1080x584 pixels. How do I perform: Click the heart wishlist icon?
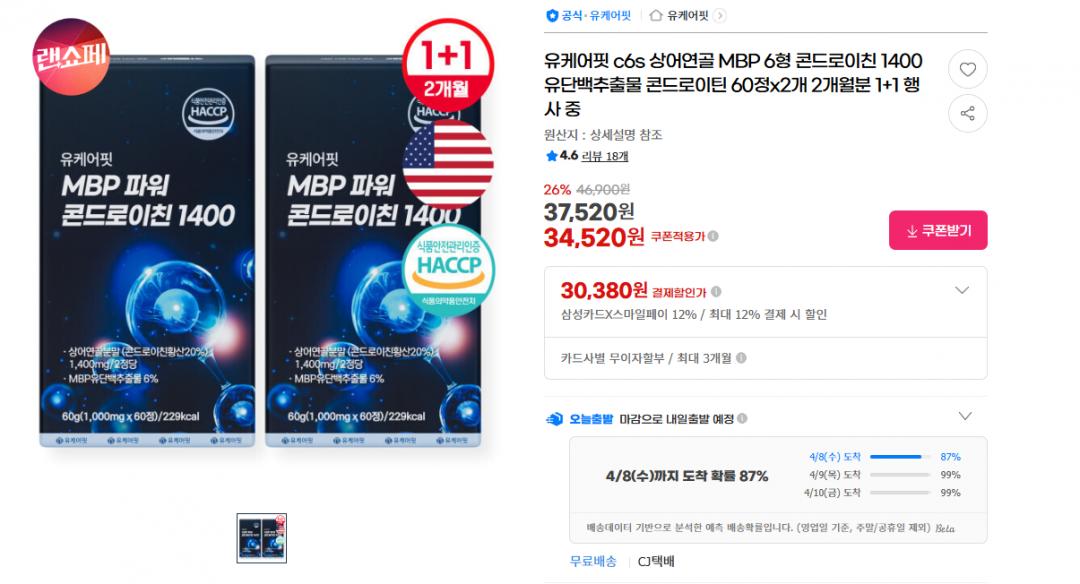pos(967,69)
